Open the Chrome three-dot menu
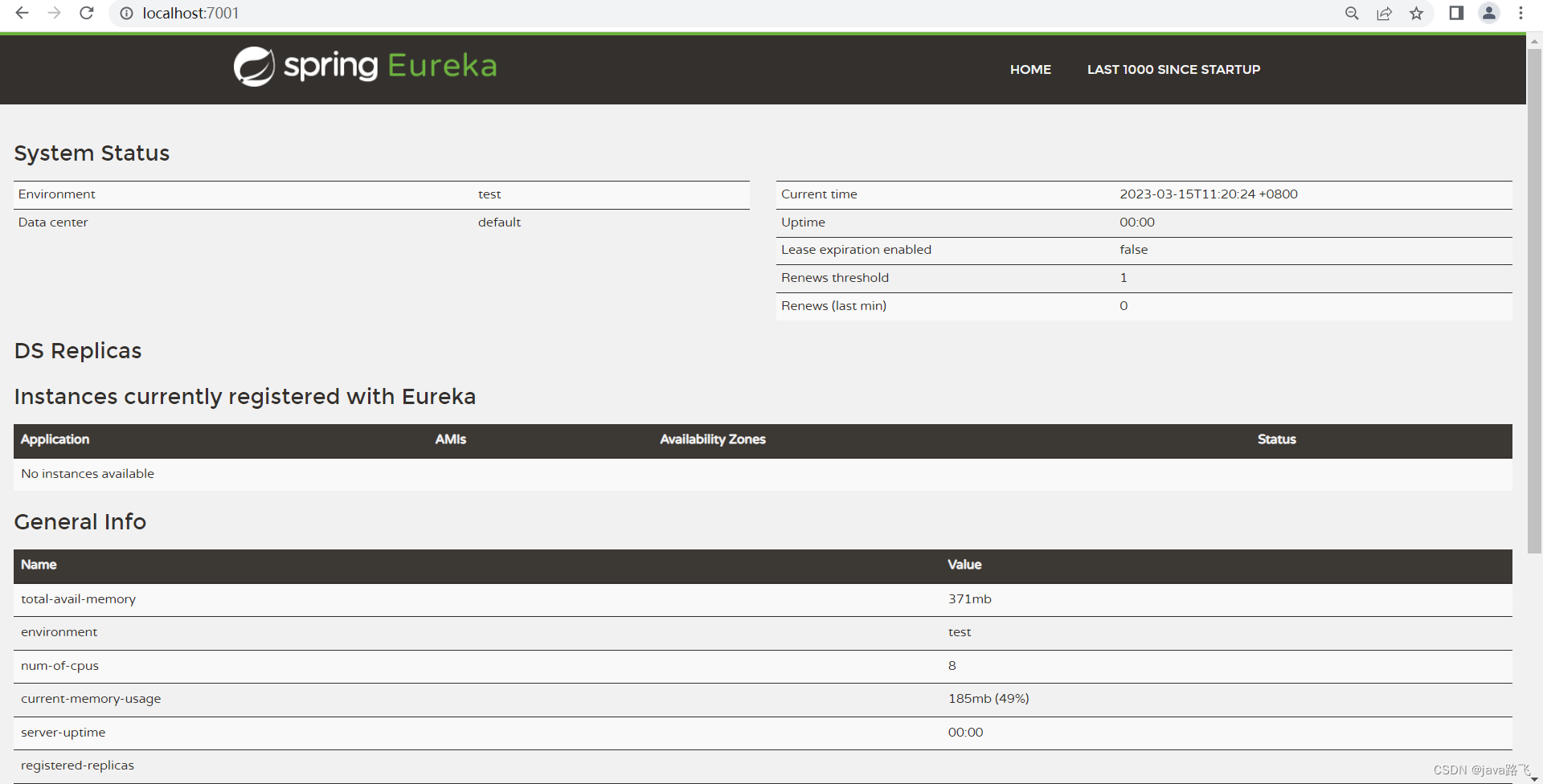This screenshot has width=1543, height=784. click(1520, 13)
